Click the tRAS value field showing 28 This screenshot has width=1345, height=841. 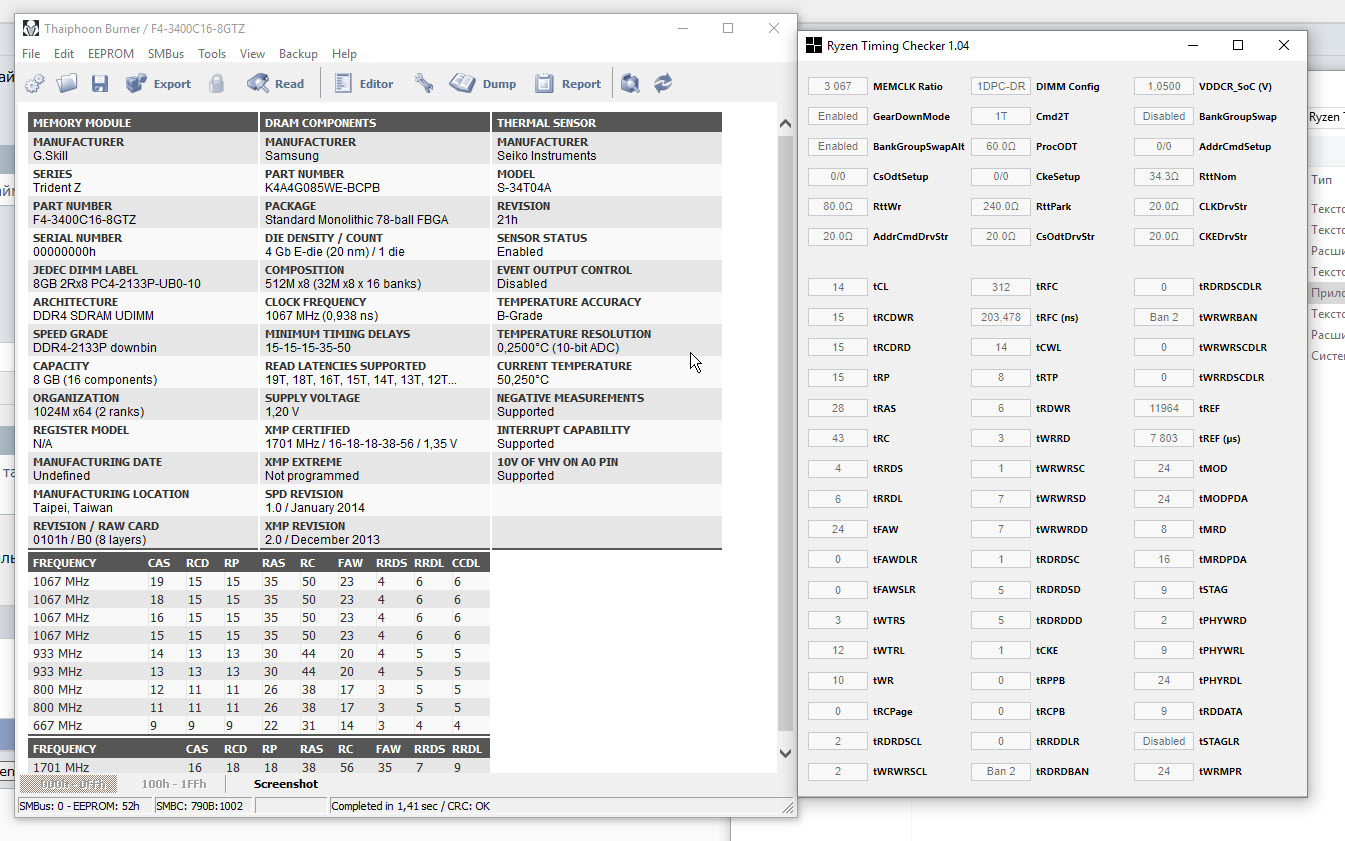[x=838, y=408]
